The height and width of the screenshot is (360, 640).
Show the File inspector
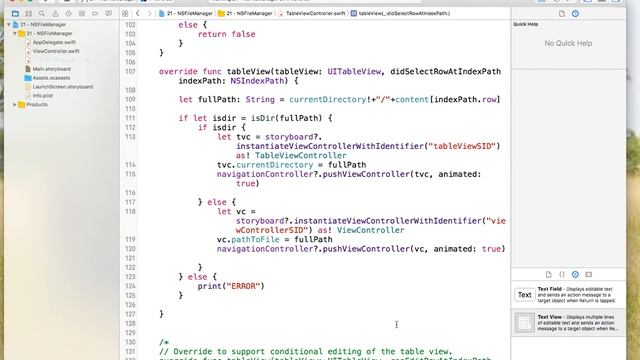[x=562, y=13]
